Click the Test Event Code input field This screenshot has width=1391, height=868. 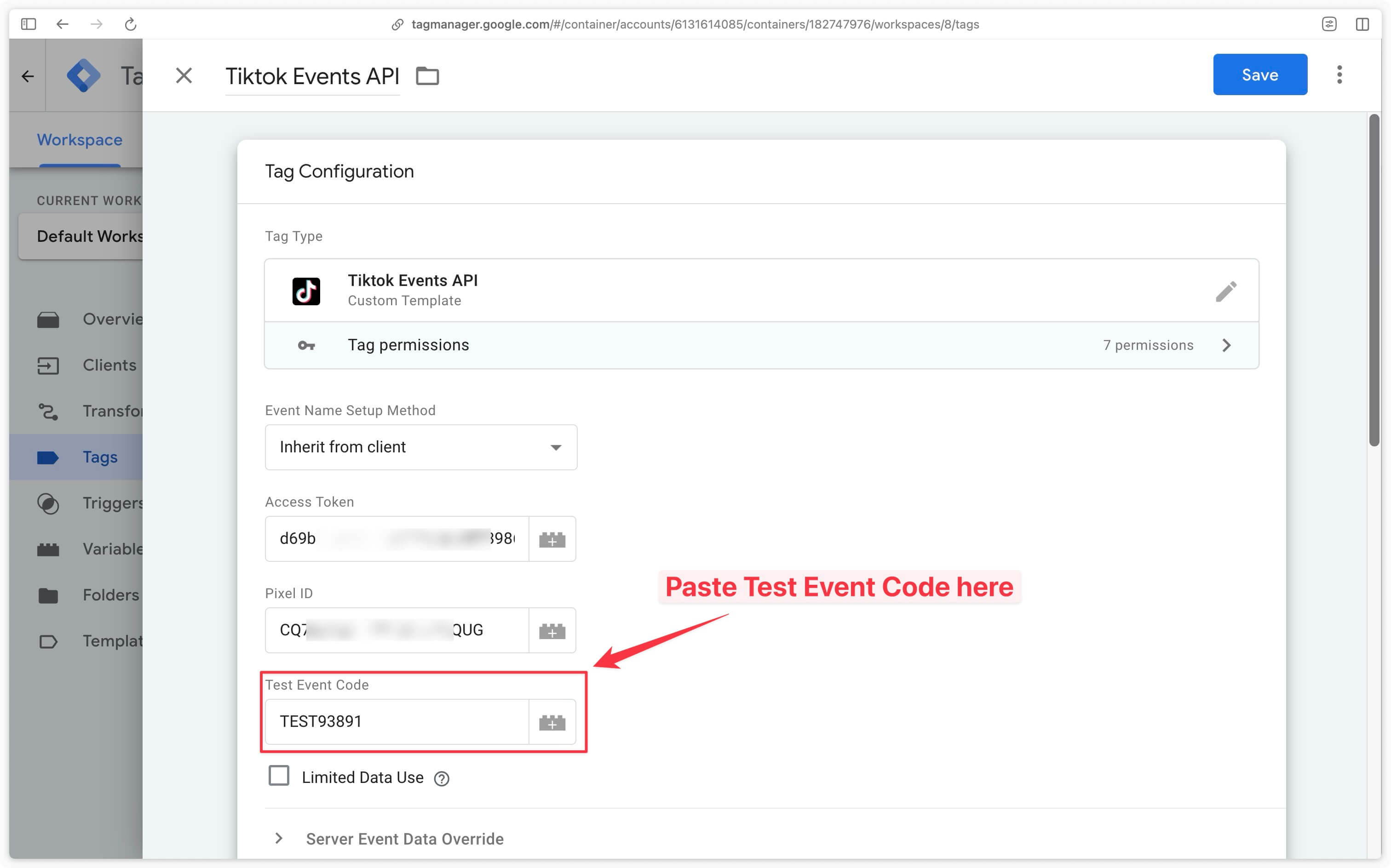[x=396, y=721]
